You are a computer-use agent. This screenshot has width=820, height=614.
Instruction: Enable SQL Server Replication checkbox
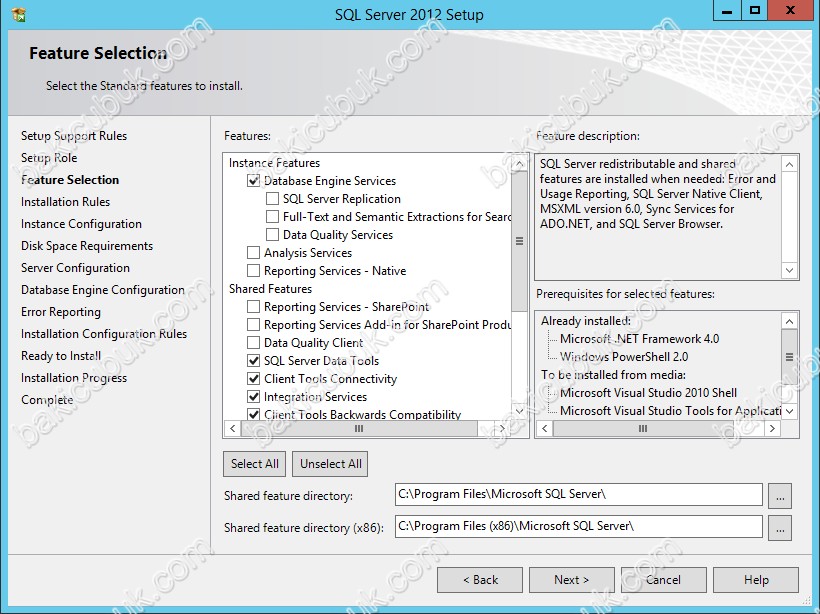[272, 199]
